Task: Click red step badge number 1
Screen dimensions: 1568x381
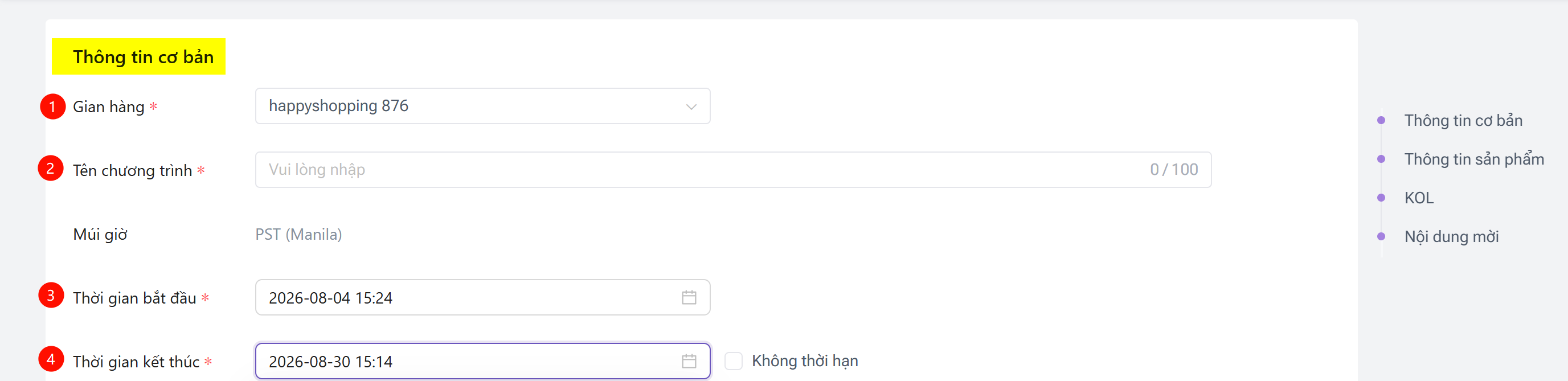Action: (52, 106)
